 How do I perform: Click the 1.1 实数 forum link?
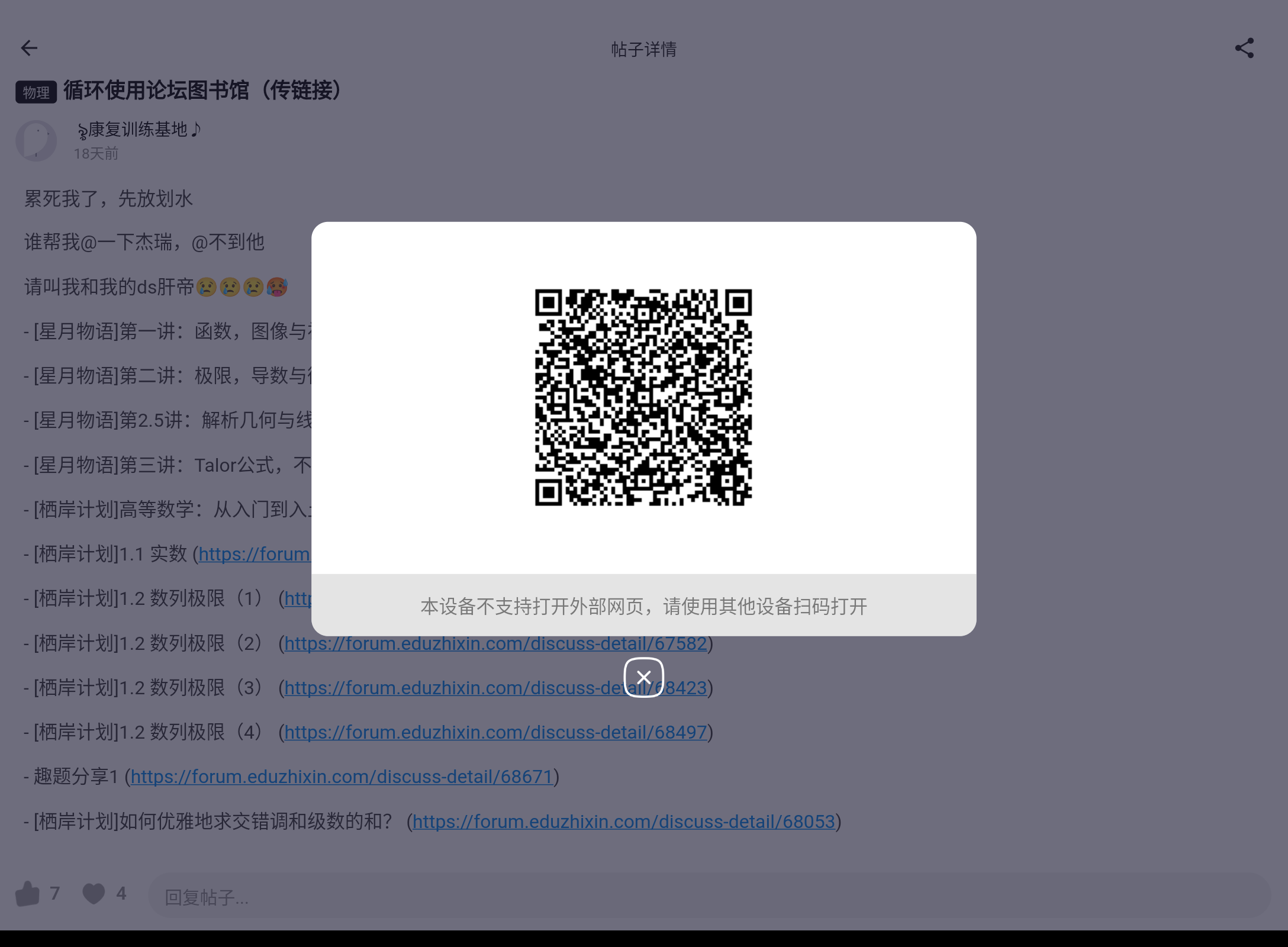(255, 554)
